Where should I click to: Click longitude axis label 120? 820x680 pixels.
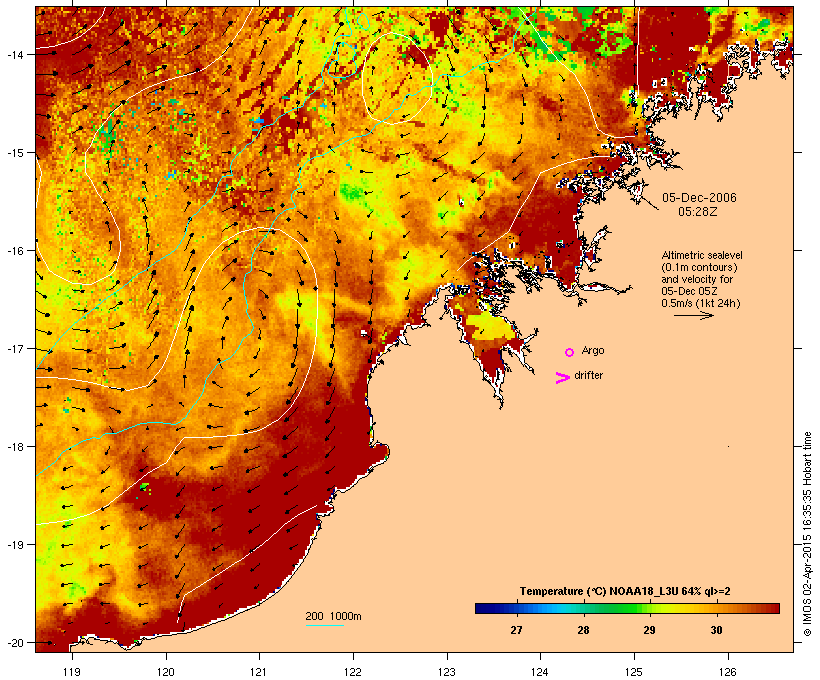pos(166,672)
